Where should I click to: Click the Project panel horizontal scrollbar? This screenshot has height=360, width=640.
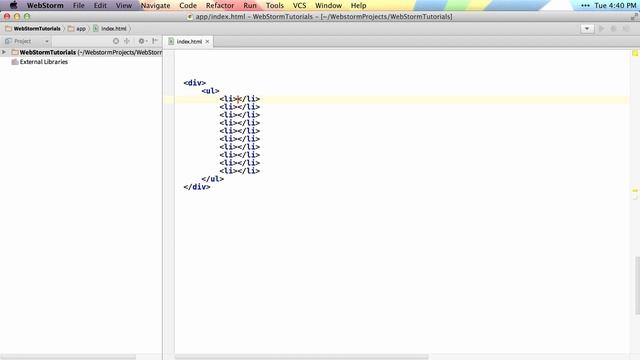pos(68,357)
